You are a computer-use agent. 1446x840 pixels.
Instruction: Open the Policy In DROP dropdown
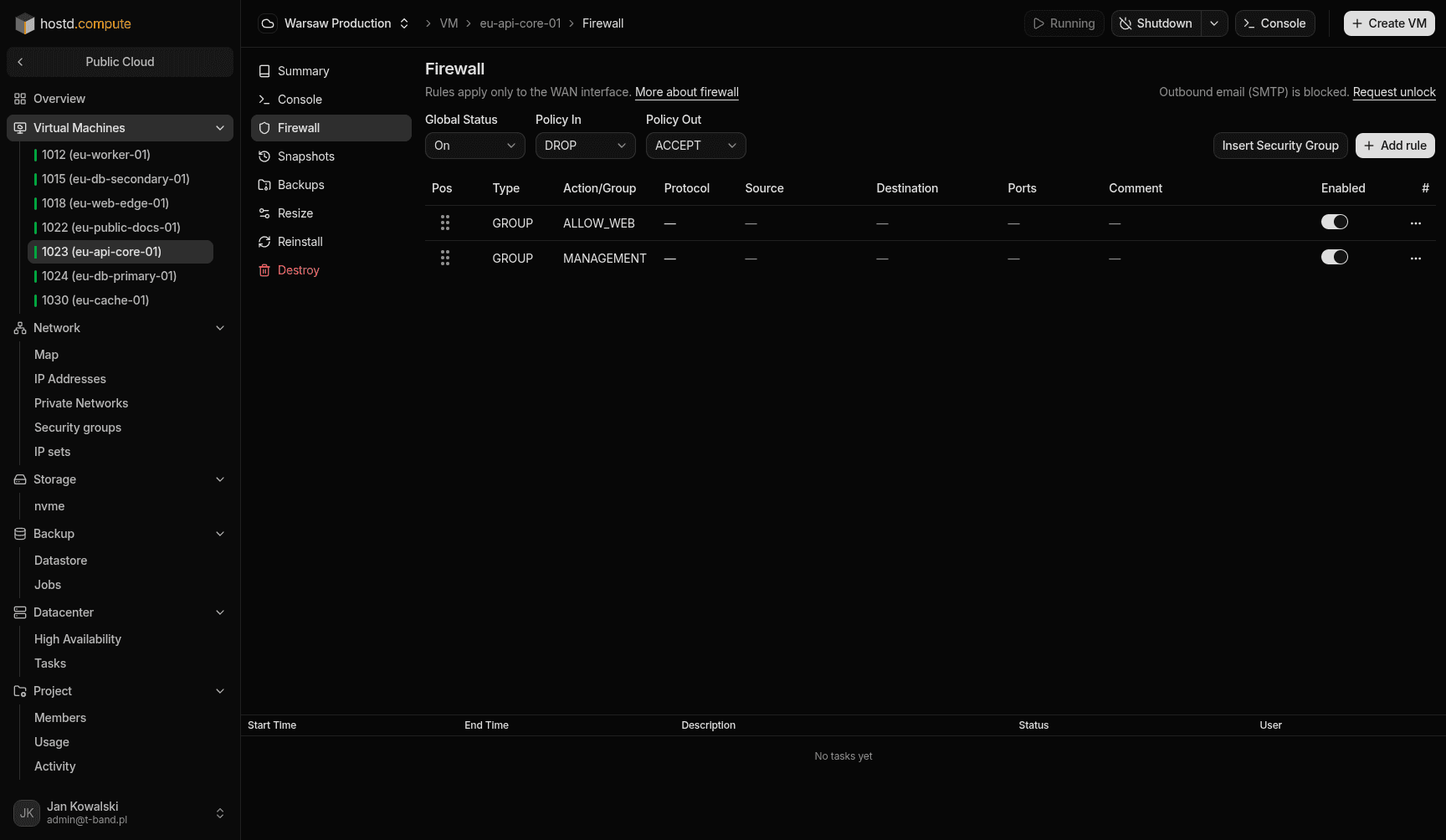[586, 146]
